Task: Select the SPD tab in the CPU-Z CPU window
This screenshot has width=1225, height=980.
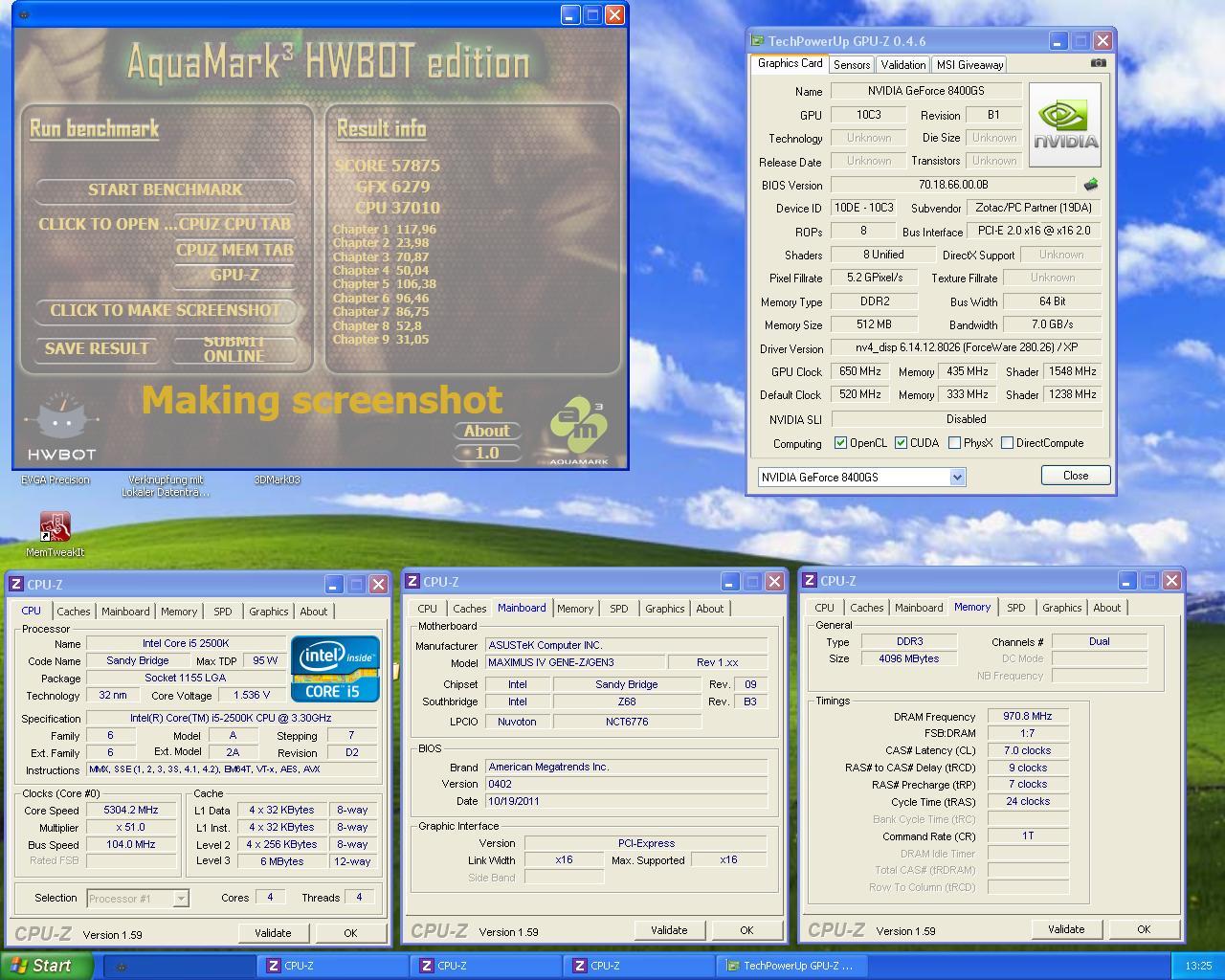Action: (x=222, y=612)
